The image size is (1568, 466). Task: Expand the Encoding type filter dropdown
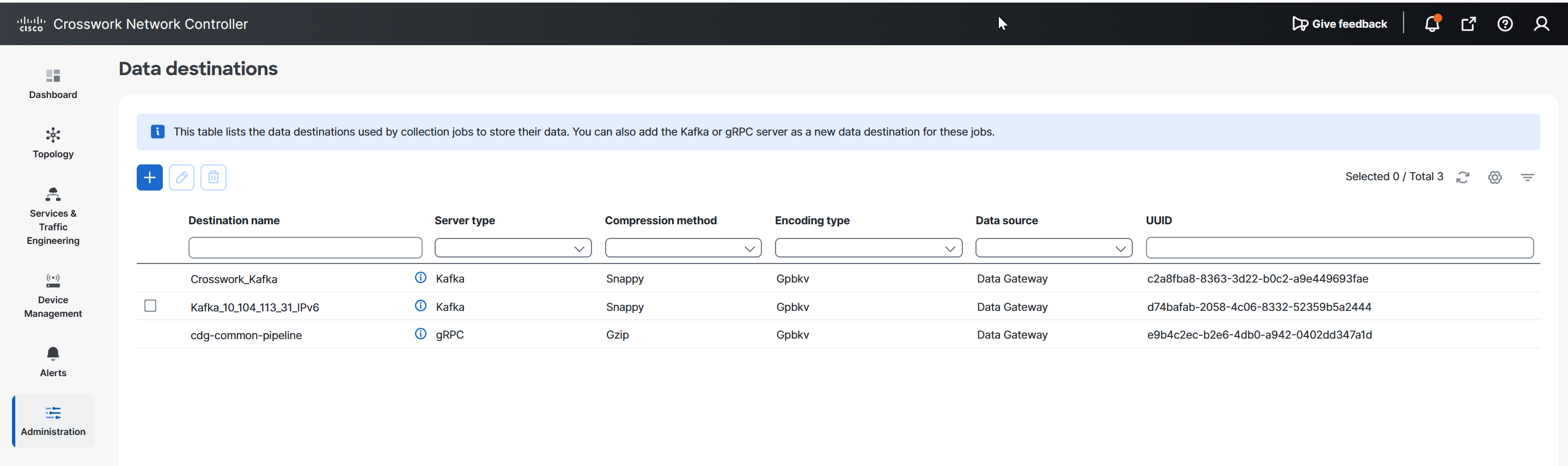point(868,248)
